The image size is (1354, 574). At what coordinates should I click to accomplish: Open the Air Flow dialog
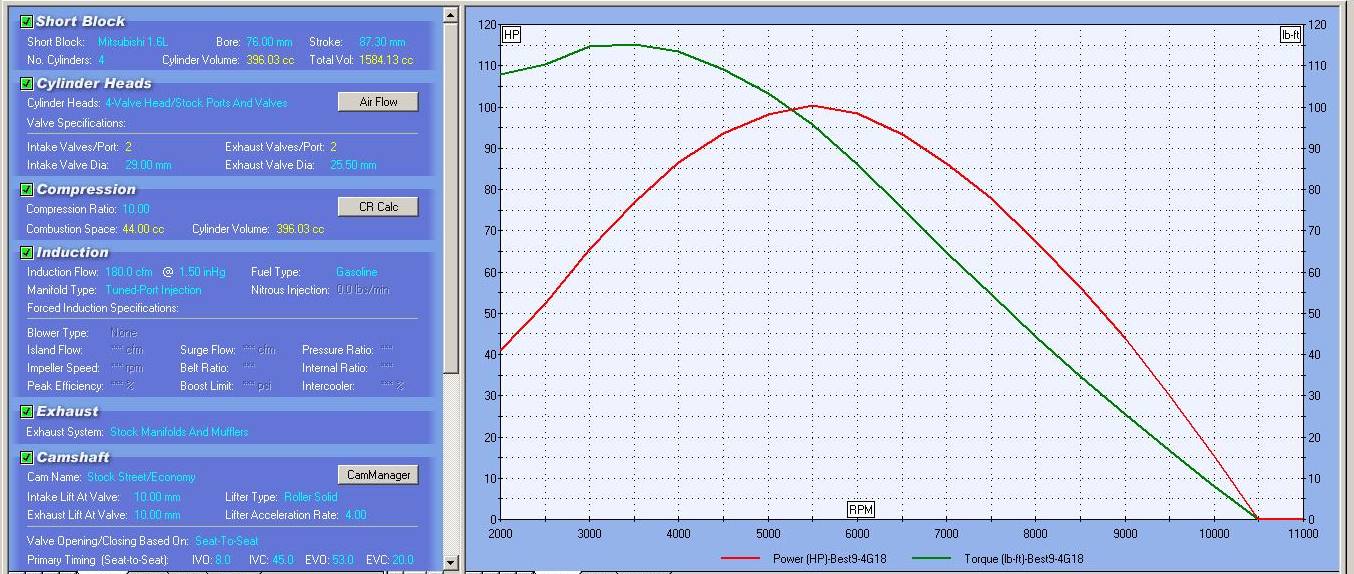tap(377, 102)
